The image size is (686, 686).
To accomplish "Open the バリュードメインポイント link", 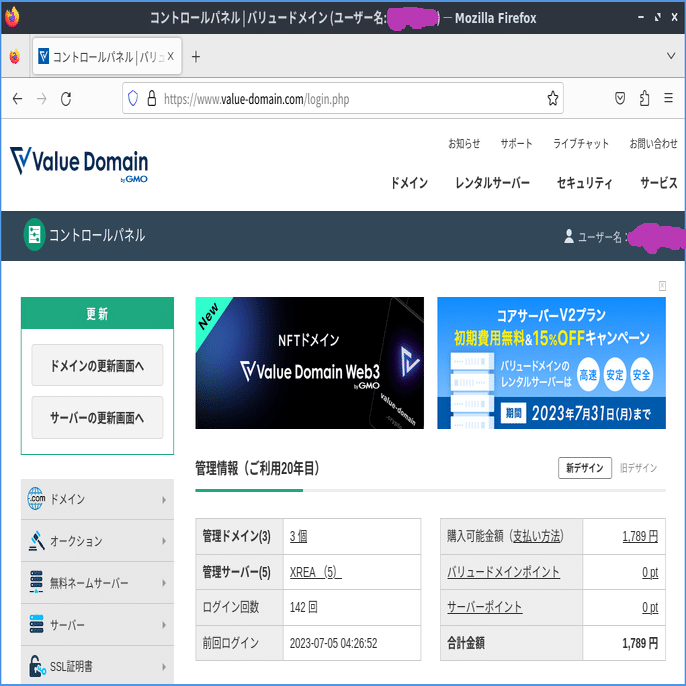I will click(503, 572).
